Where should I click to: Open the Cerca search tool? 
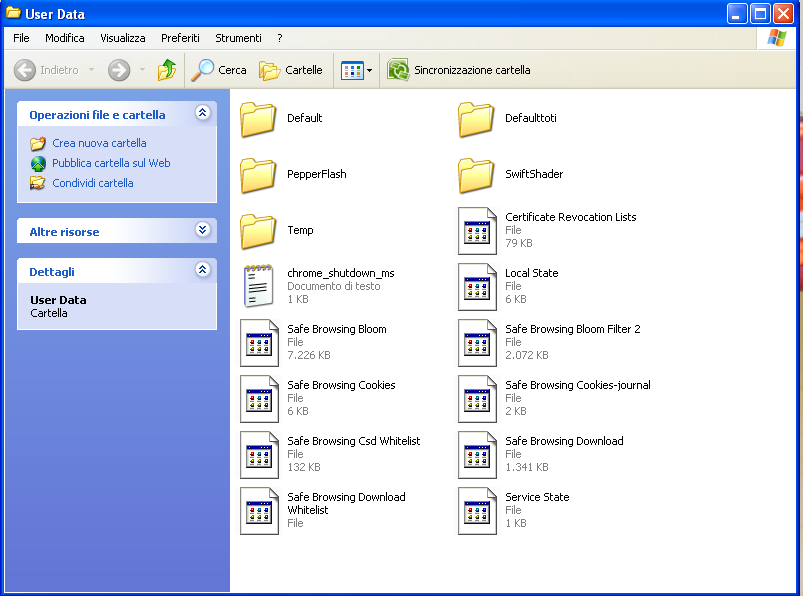[x=219, y=70]
